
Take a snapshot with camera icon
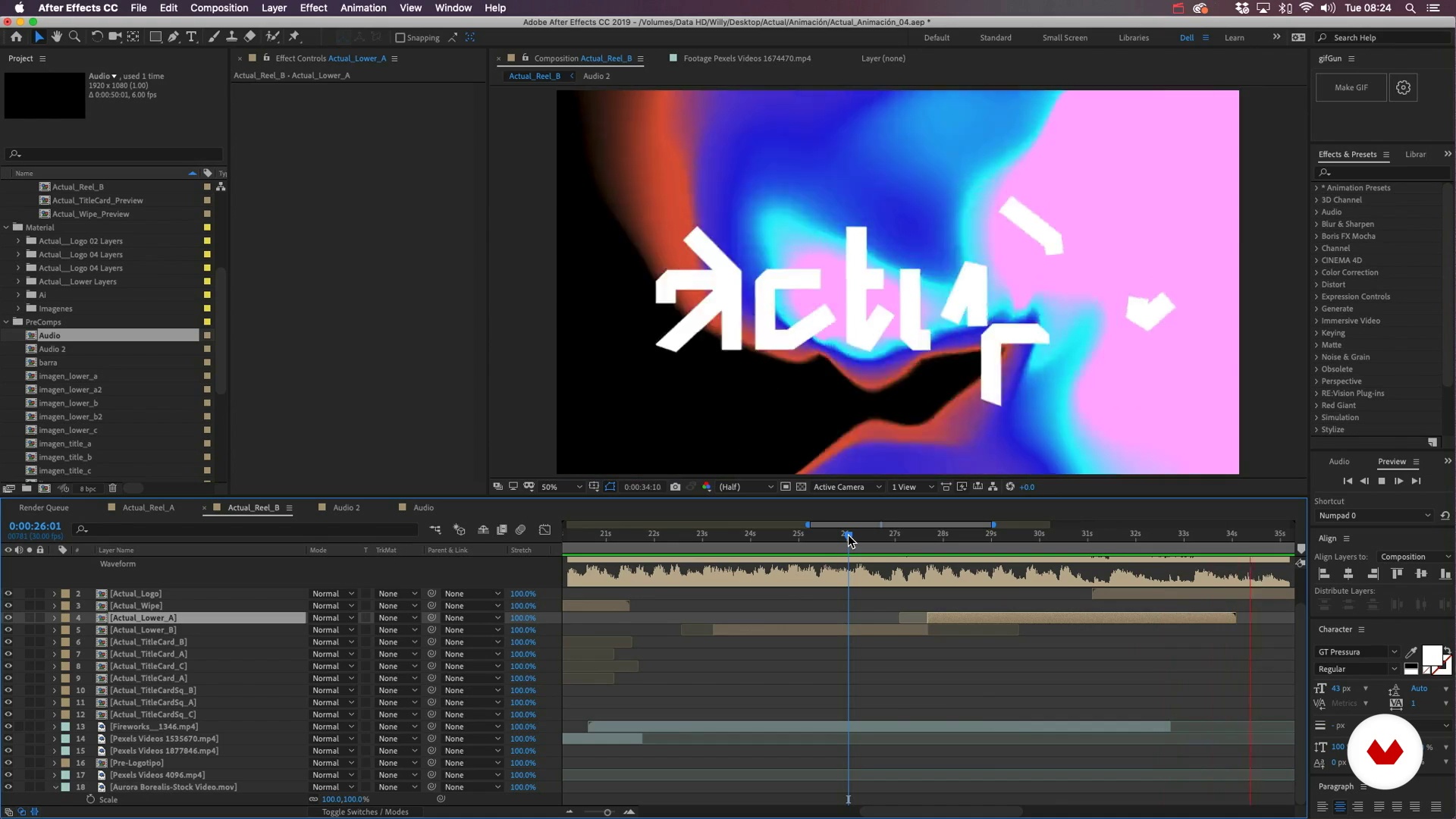click(675, 487)
